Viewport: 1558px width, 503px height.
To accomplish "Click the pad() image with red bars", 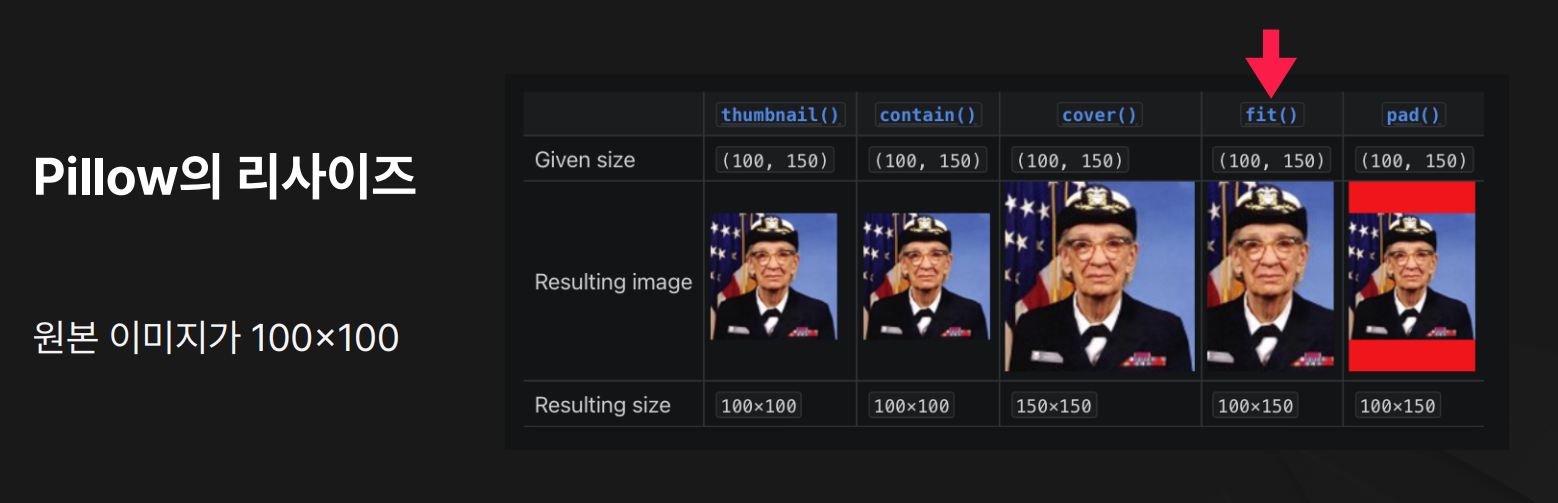I will pos(1412,276).
